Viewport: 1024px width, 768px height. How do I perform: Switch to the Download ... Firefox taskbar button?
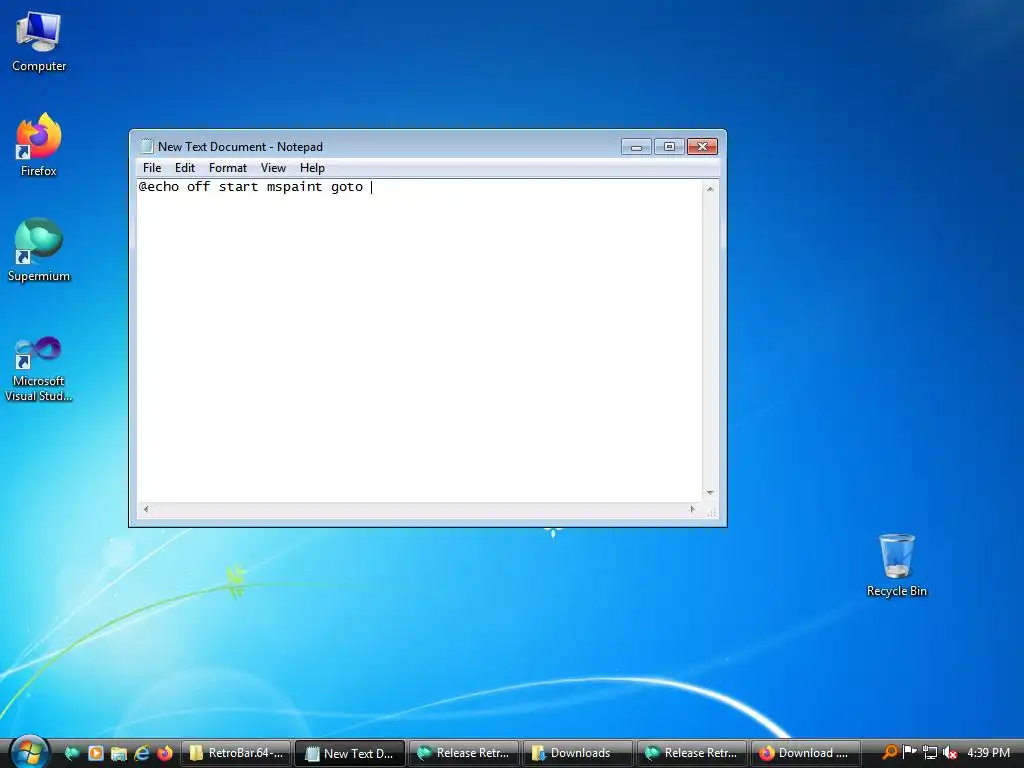tap(805, 753)
